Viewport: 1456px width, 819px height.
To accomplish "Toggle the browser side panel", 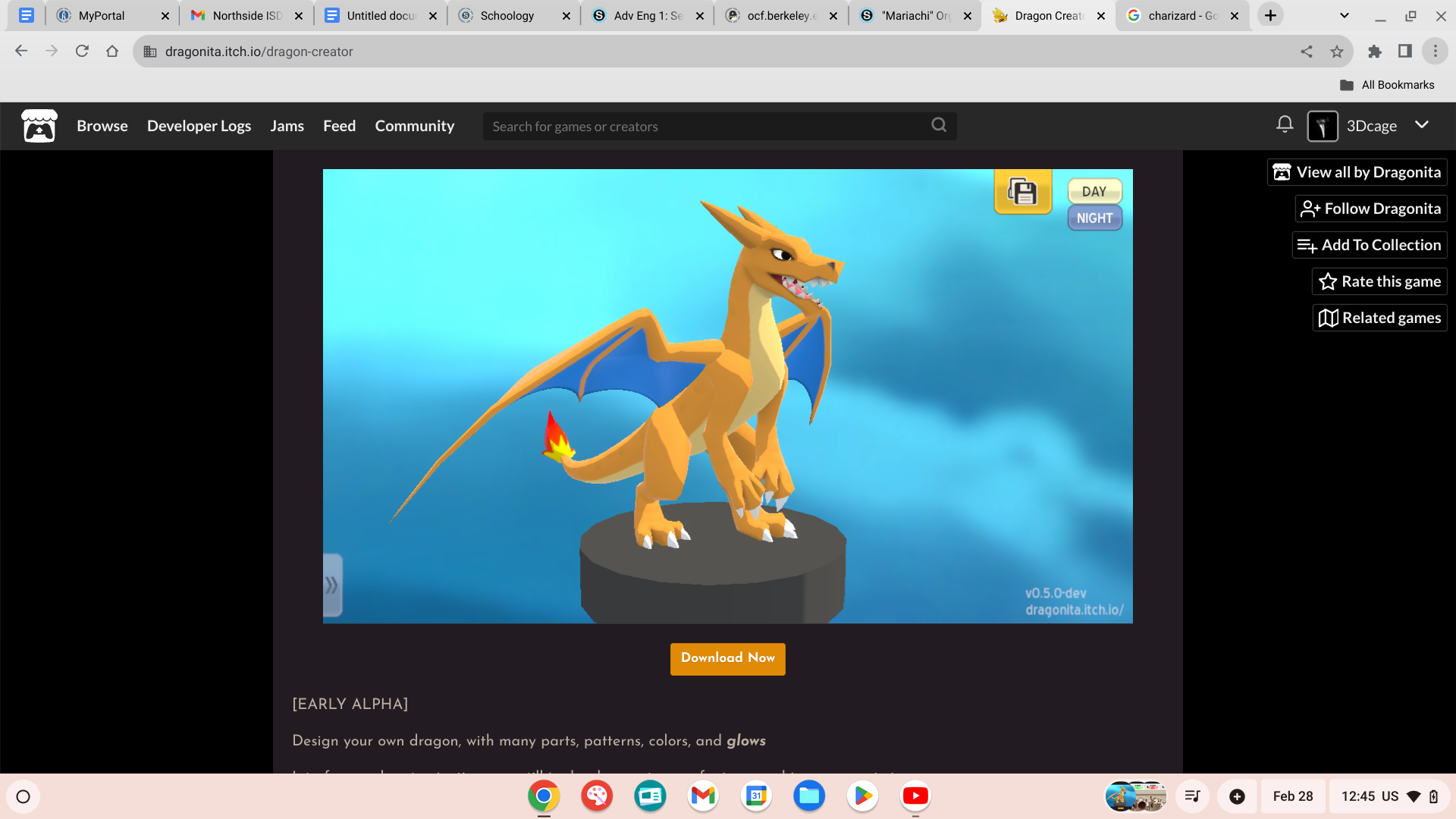I will [1405, 52].
